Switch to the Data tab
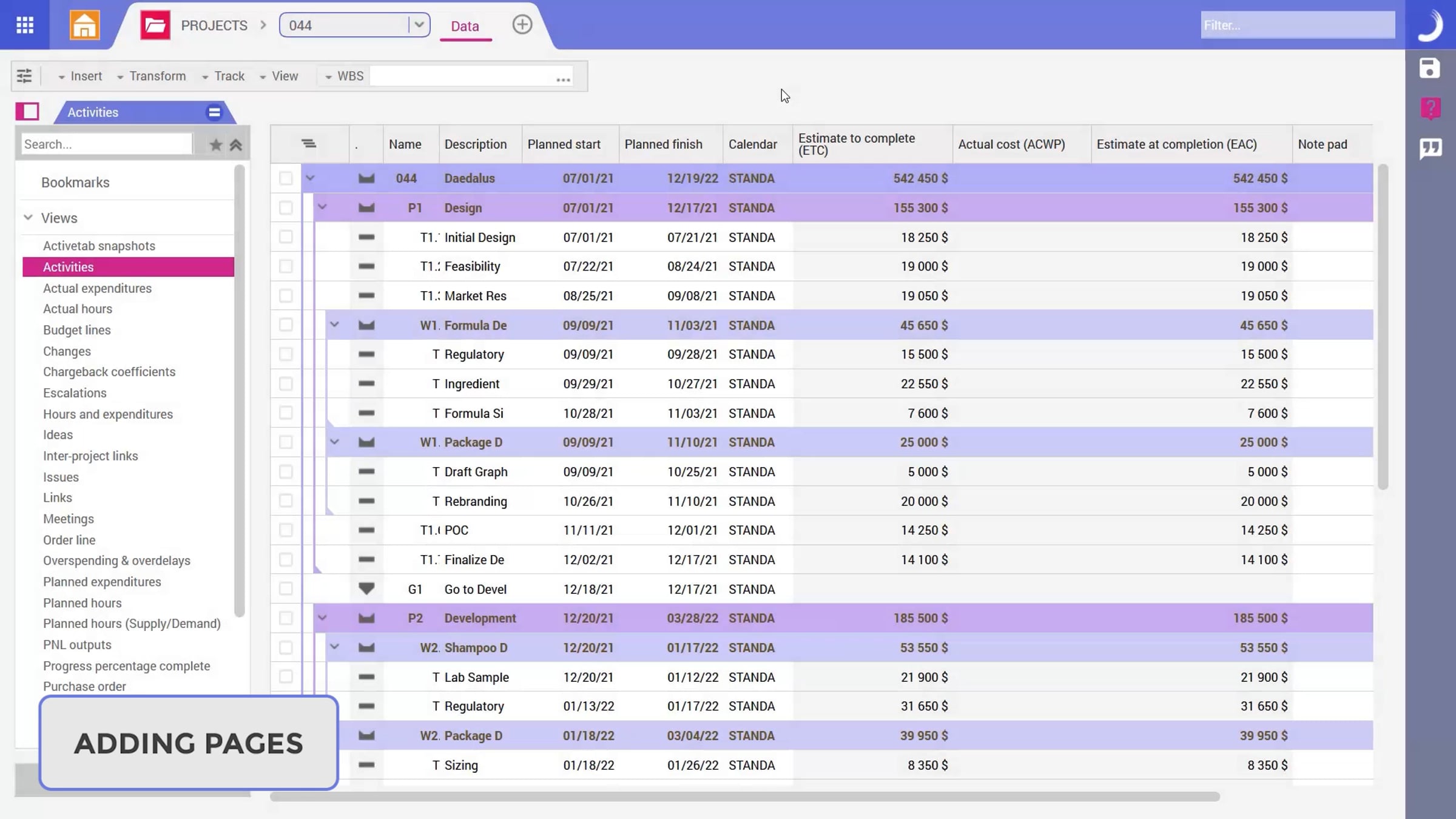 tap(465, 26)
